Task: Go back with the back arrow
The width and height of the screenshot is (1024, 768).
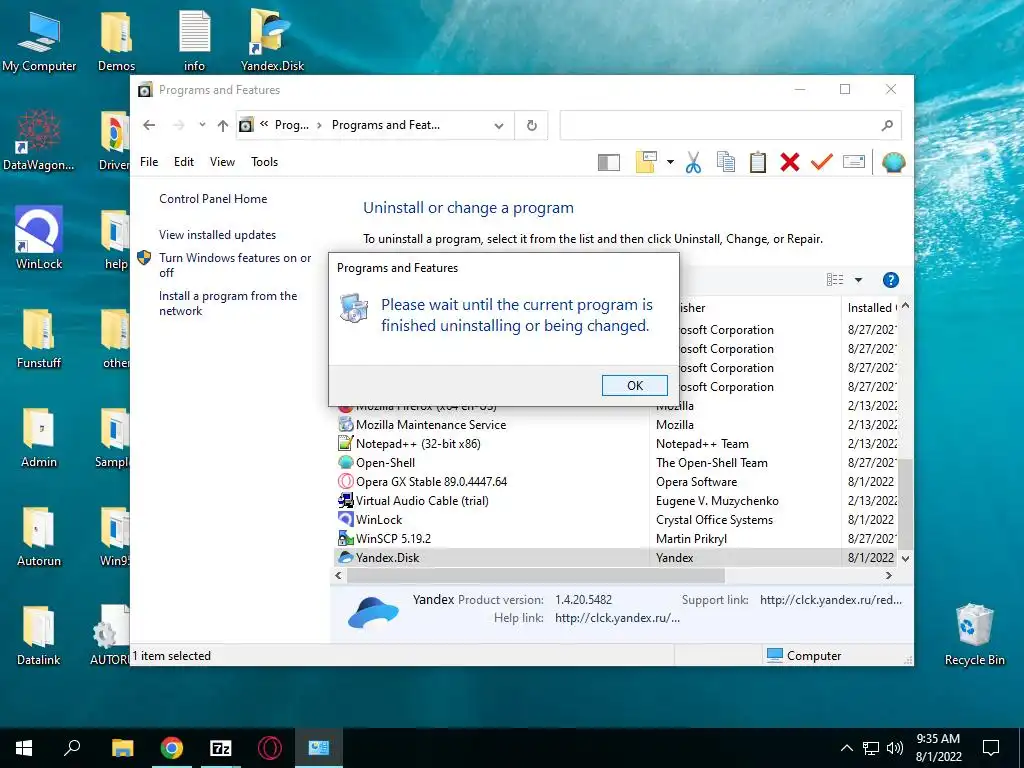Action: (x=150, y=125)
